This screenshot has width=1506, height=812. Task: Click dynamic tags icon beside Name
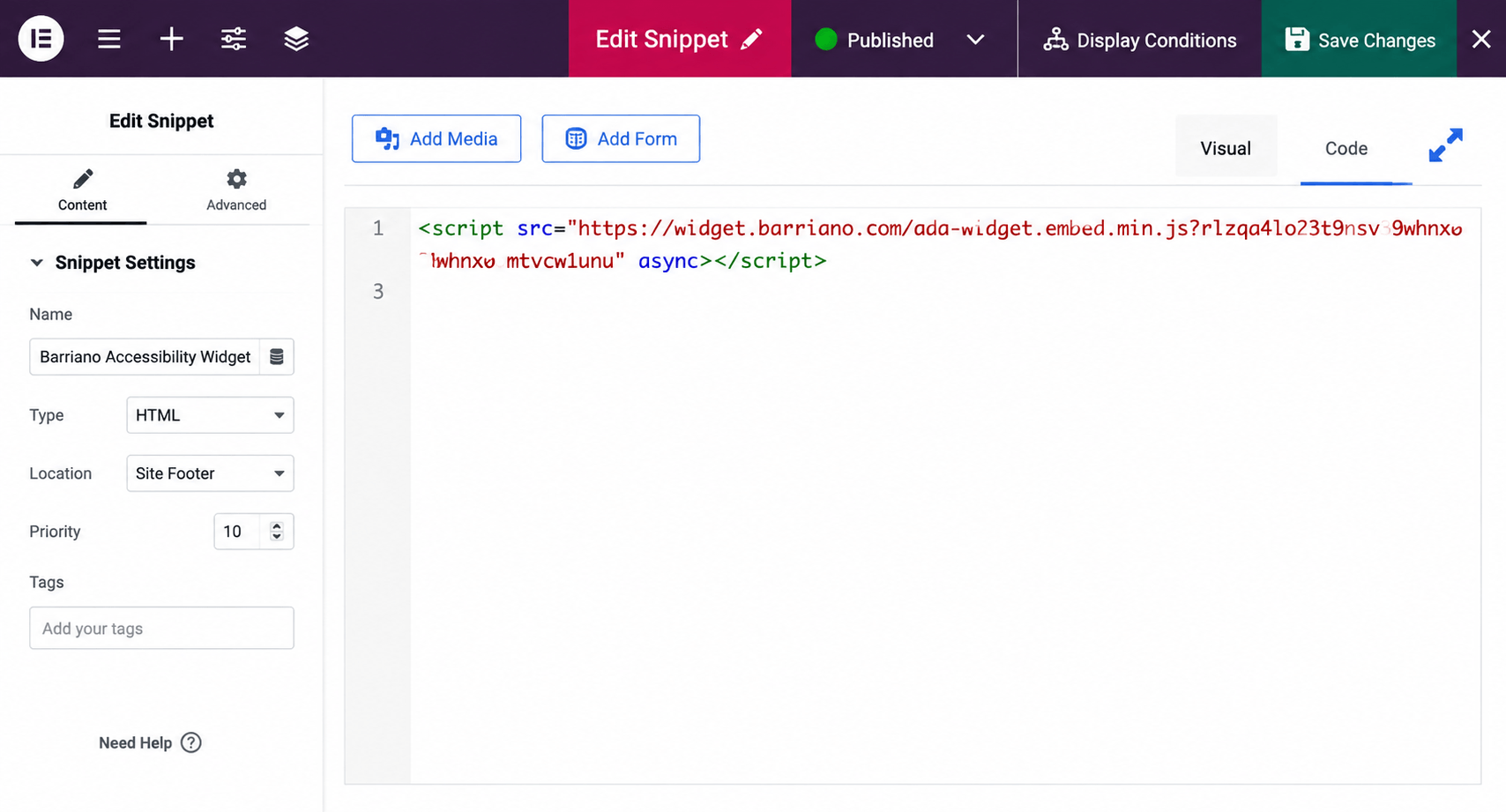(x=277, y=357)
